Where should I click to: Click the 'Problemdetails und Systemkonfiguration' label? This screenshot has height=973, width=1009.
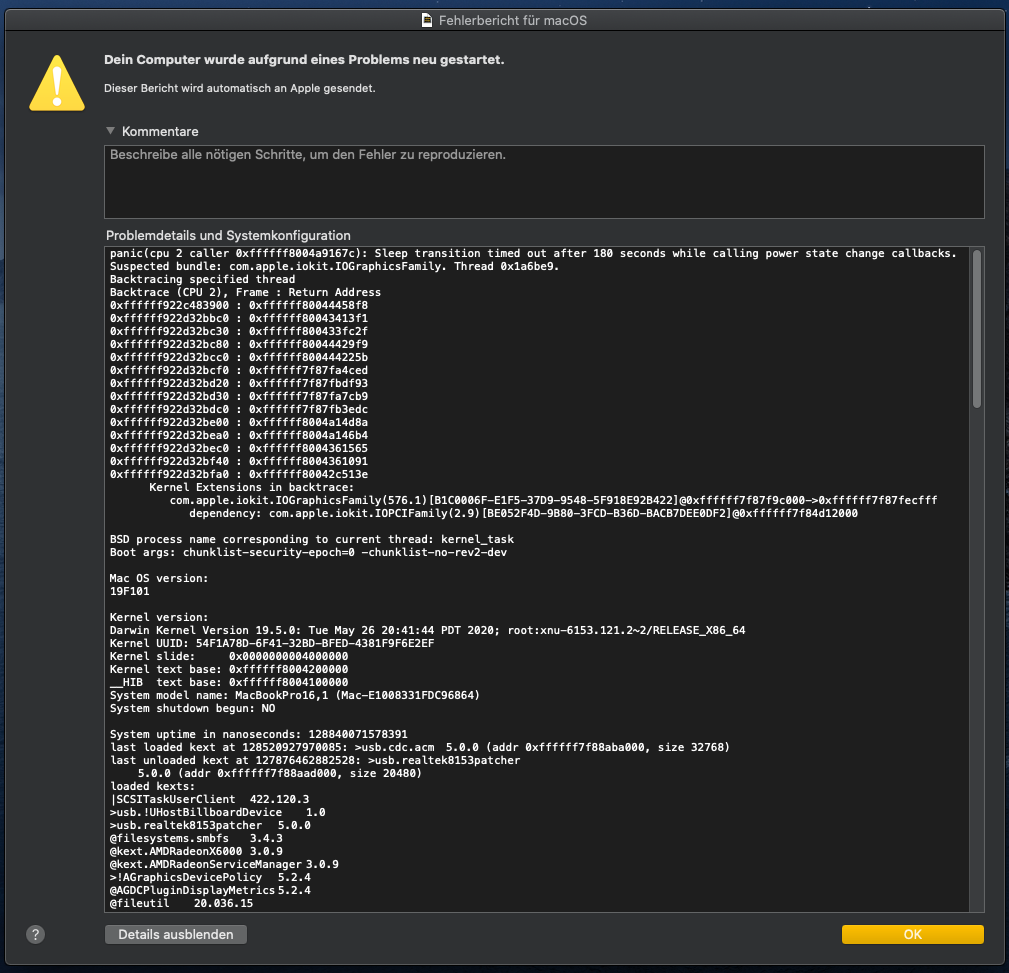point(228,236)
